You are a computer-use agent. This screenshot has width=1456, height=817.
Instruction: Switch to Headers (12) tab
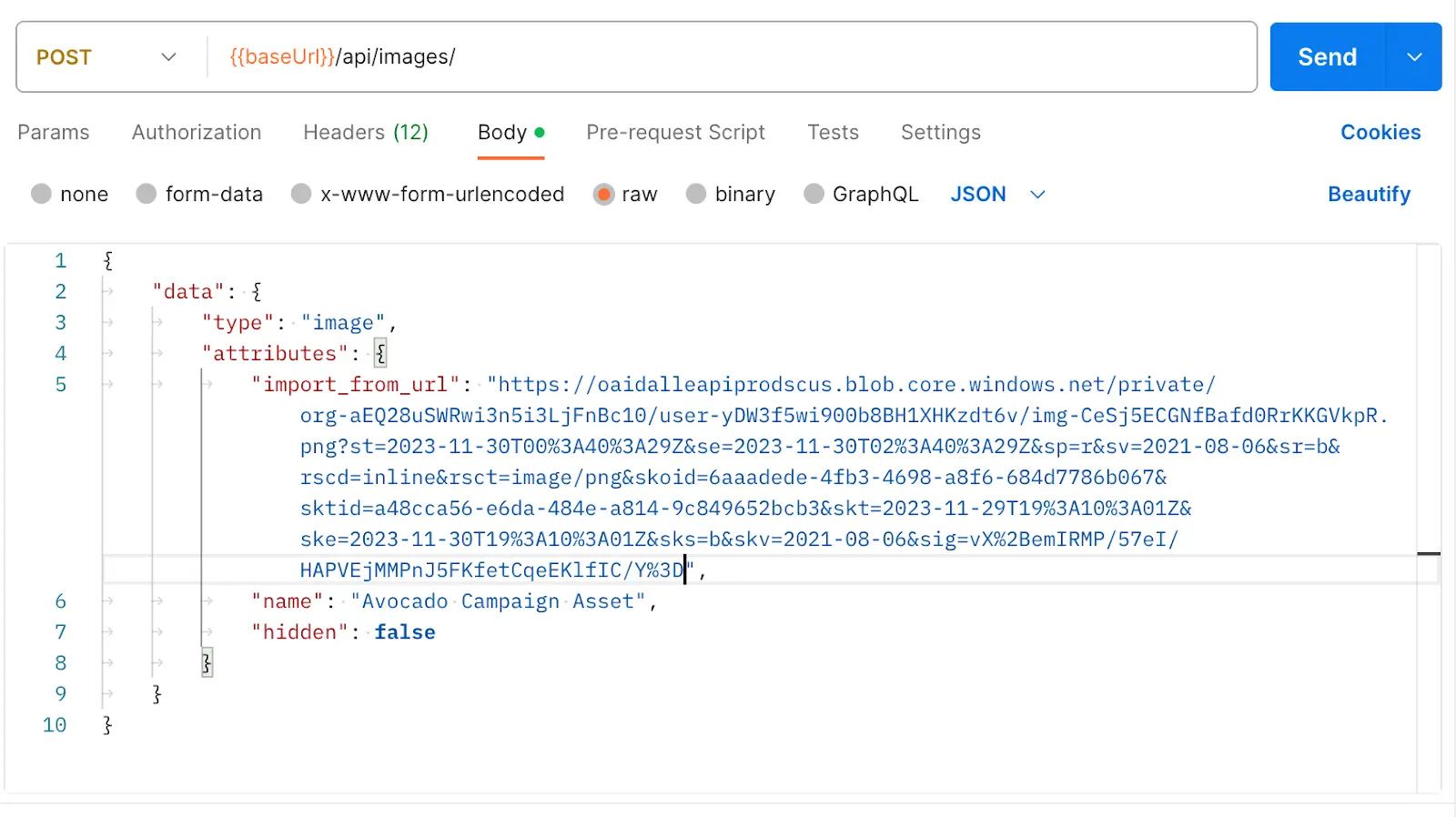point(366,133)
